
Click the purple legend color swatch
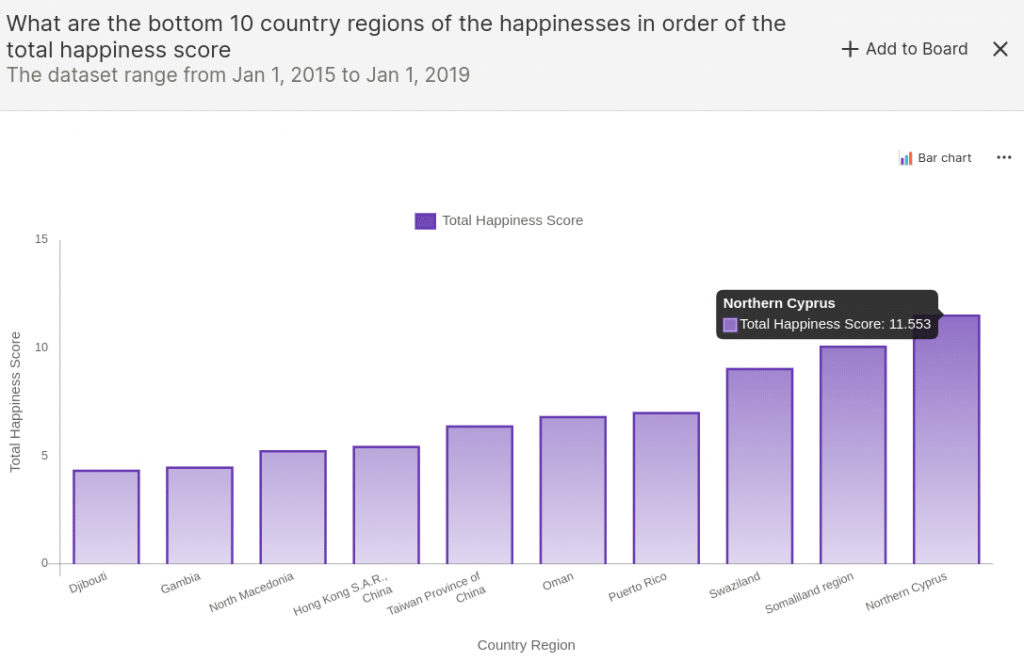pos(425,221)
